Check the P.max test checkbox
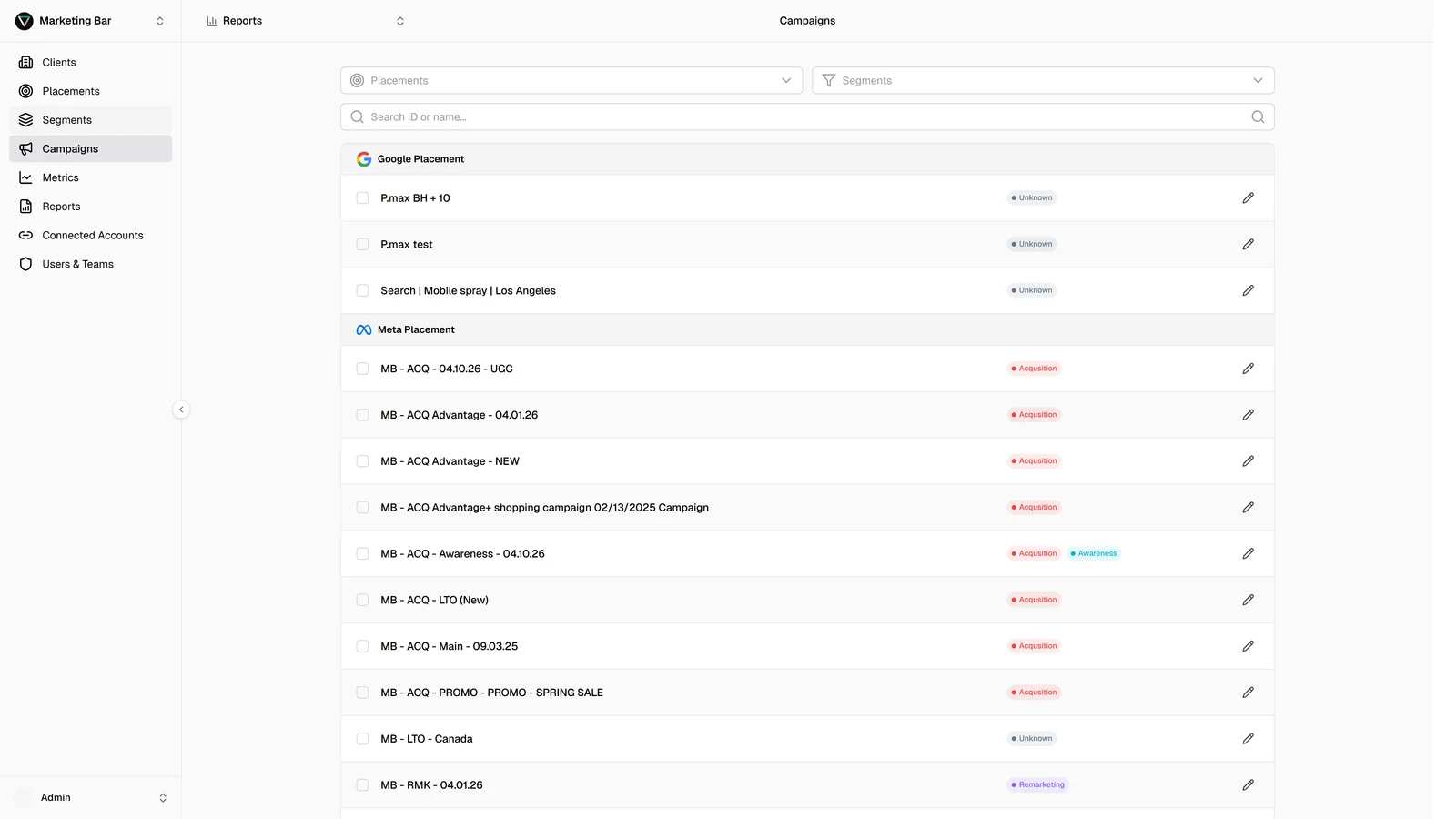Image resolution: width=1456 pixels, height=819 pixels. 362,244
